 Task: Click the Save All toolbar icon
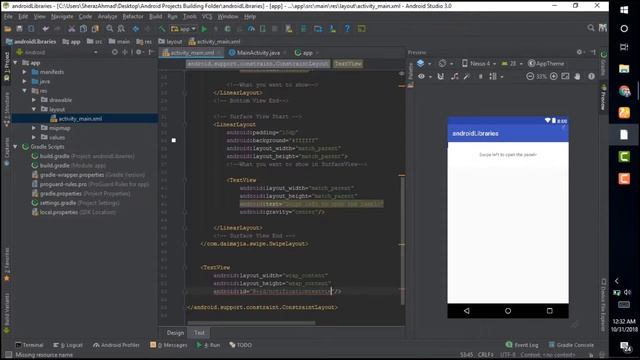pyautogui.click(x=19, y=29)
